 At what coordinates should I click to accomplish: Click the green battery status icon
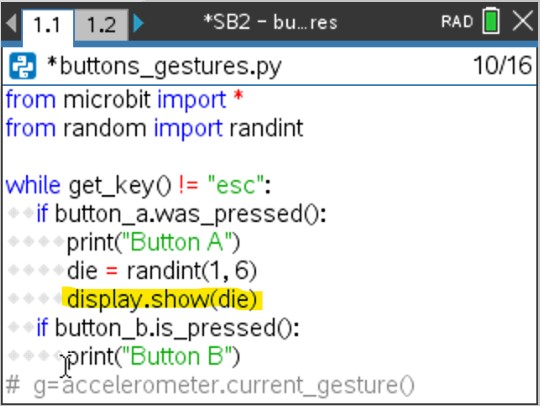[491, 21]
